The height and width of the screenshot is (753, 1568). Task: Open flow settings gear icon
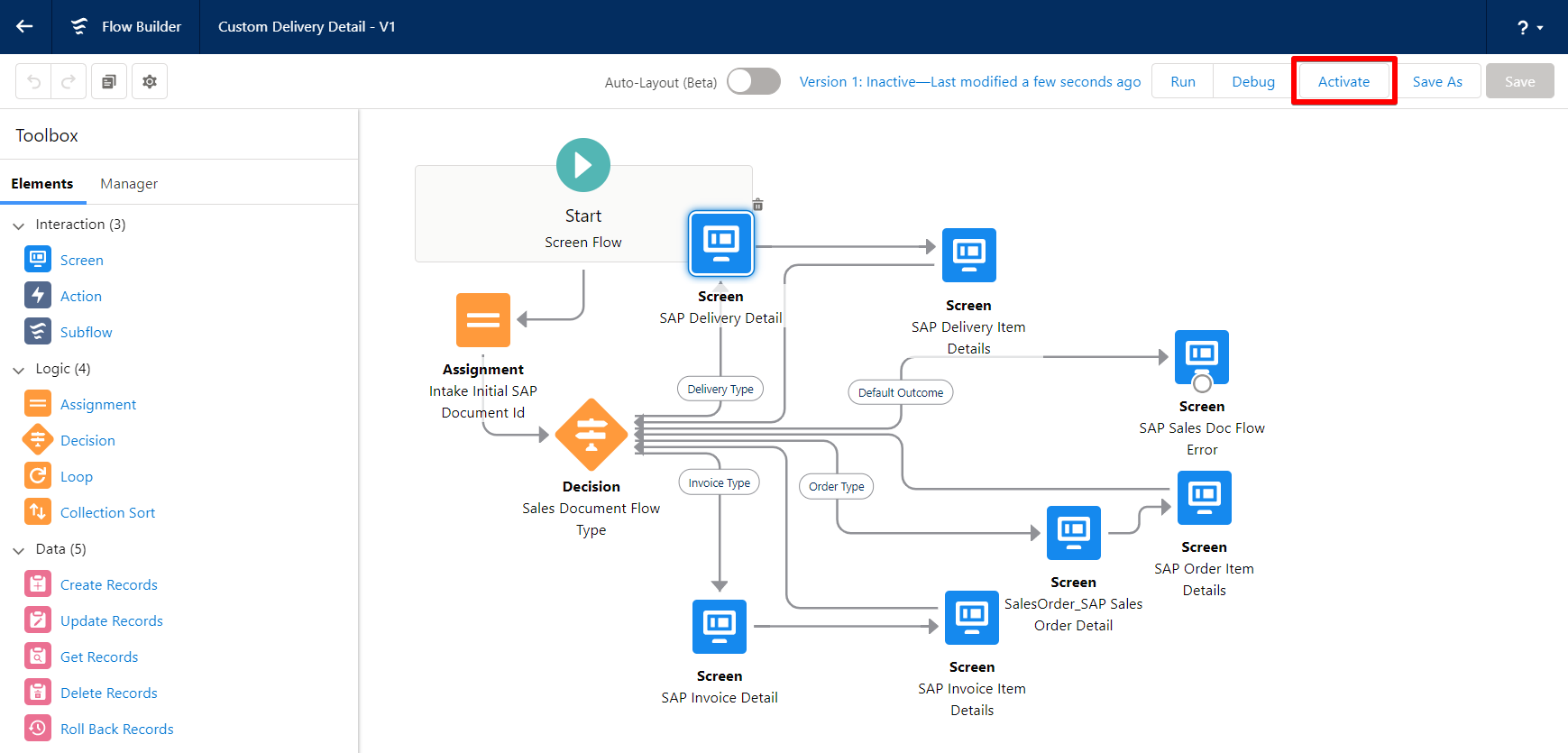point(150,81)
